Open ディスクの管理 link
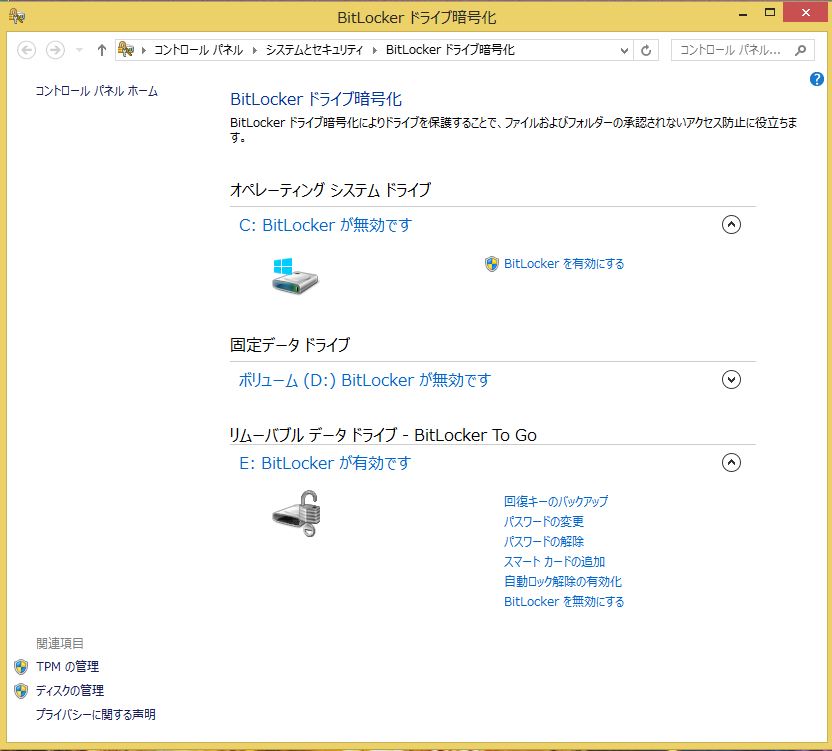The width and height of the screenshot is (832, 751). 70,690
